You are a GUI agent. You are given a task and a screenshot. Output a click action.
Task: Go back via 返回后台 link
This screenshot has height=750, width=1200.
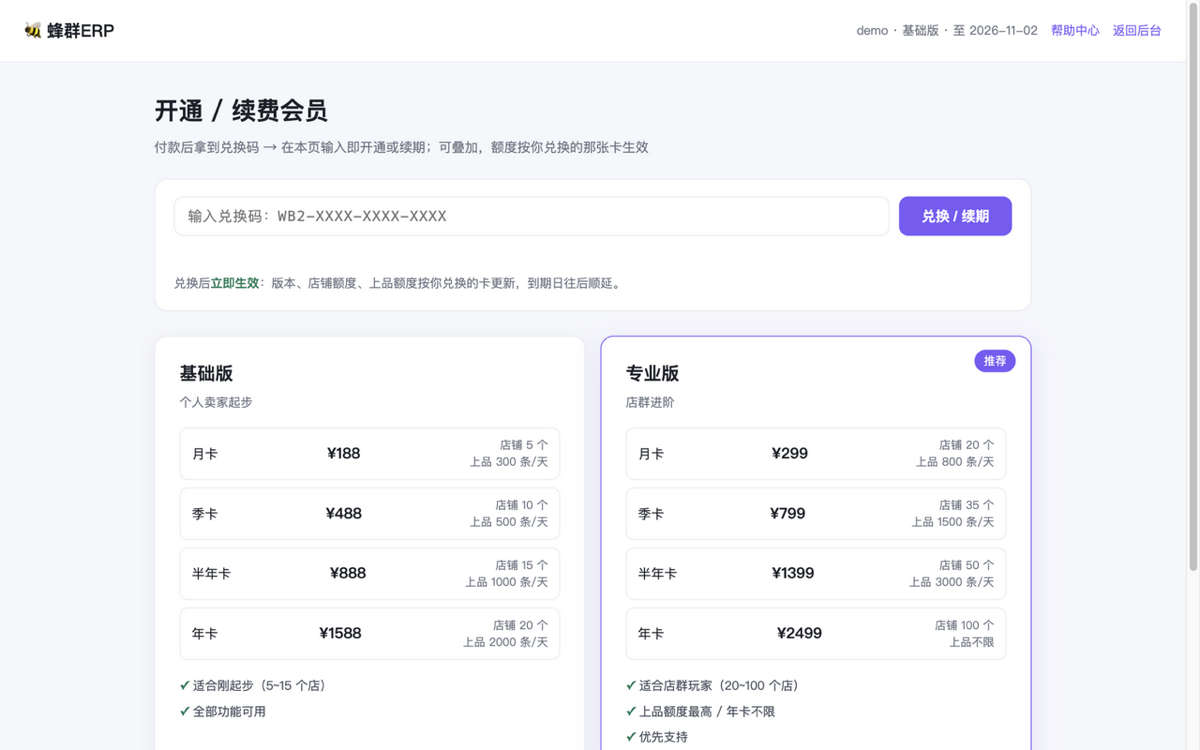[x=1137, y=31]
